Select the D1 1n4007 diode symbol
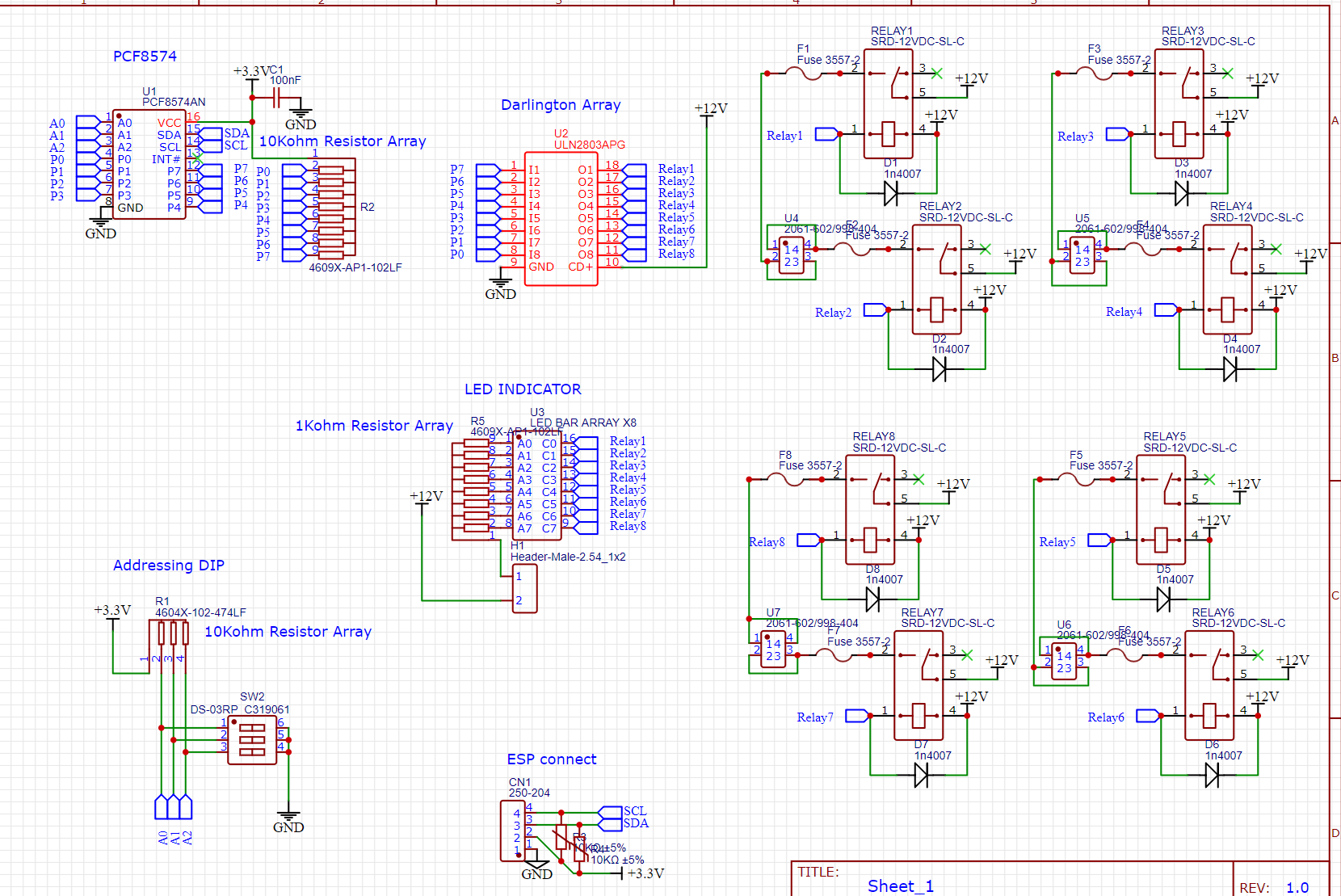Viewport: 1341px width, 896px height. pyautogui.click(x=890, y=193)
